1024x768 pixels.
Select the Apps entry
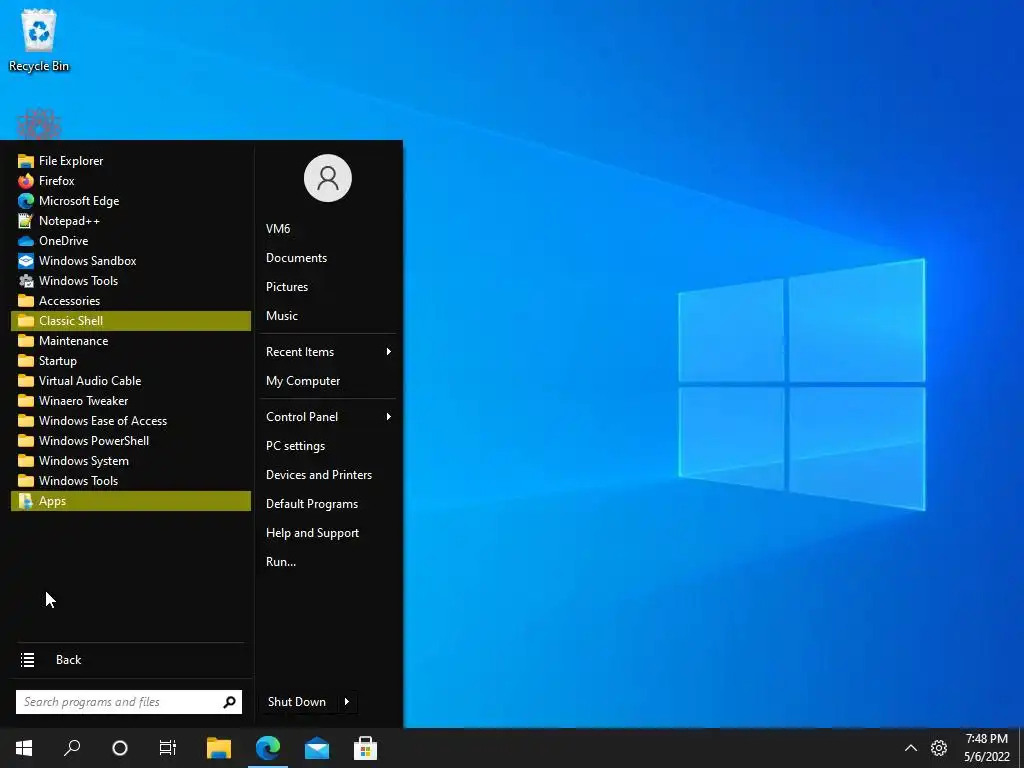point(131,501)
